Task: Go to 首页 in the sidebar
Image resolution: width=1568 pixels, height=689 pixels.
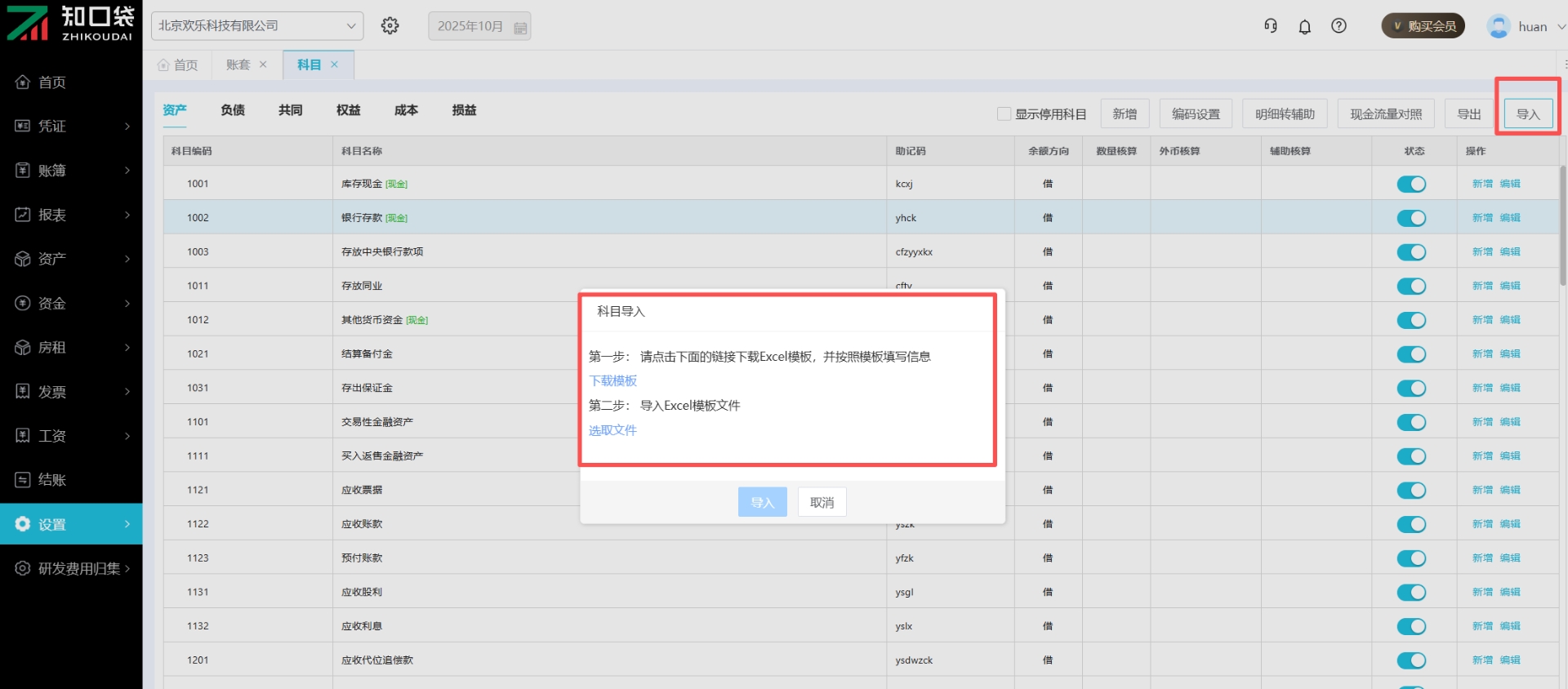Action: 52,82
